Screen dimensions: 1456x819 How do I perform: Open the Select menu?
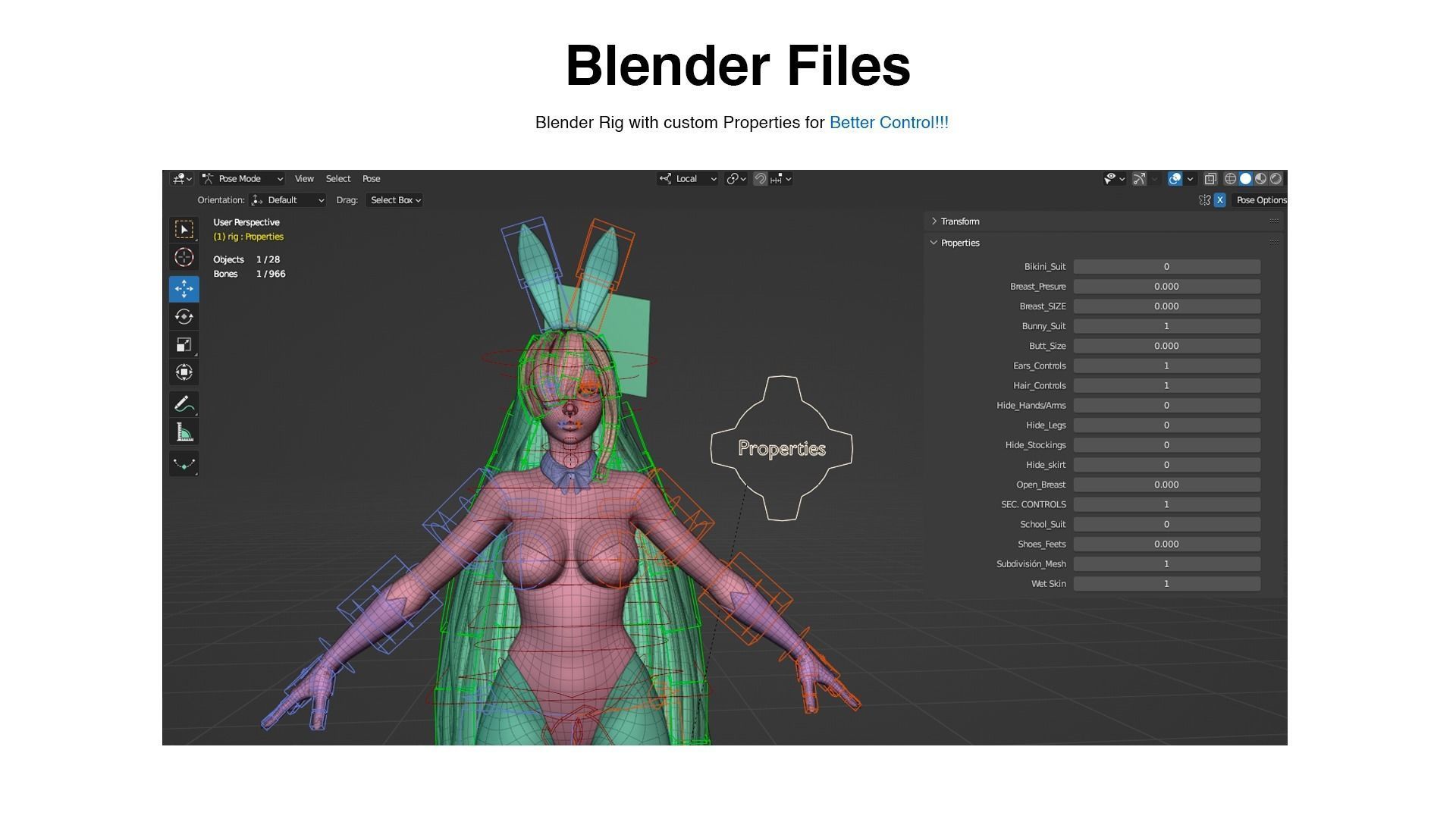tap(337, 179)
